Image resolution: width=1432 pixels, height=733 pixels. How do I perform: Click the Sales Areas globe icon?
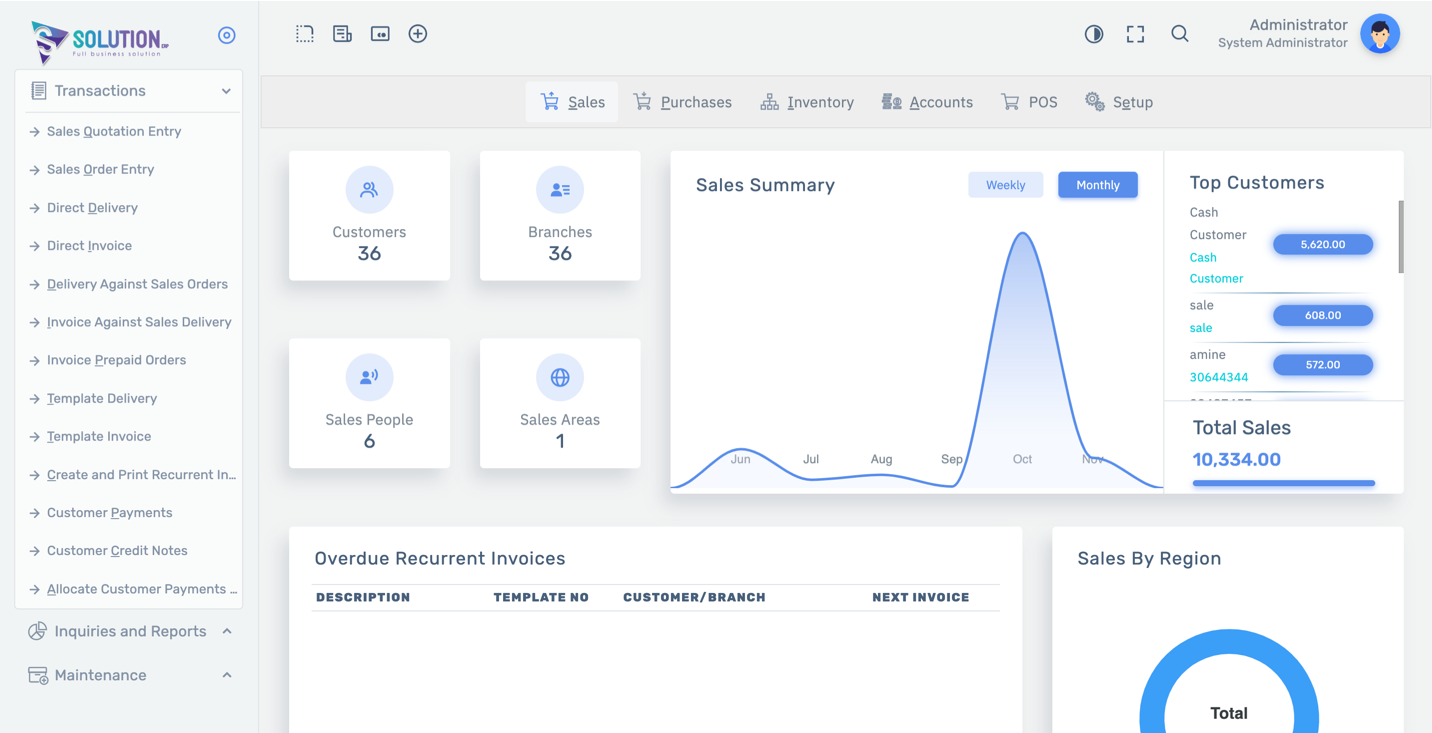pyautogui.click(x=560, y=377)
